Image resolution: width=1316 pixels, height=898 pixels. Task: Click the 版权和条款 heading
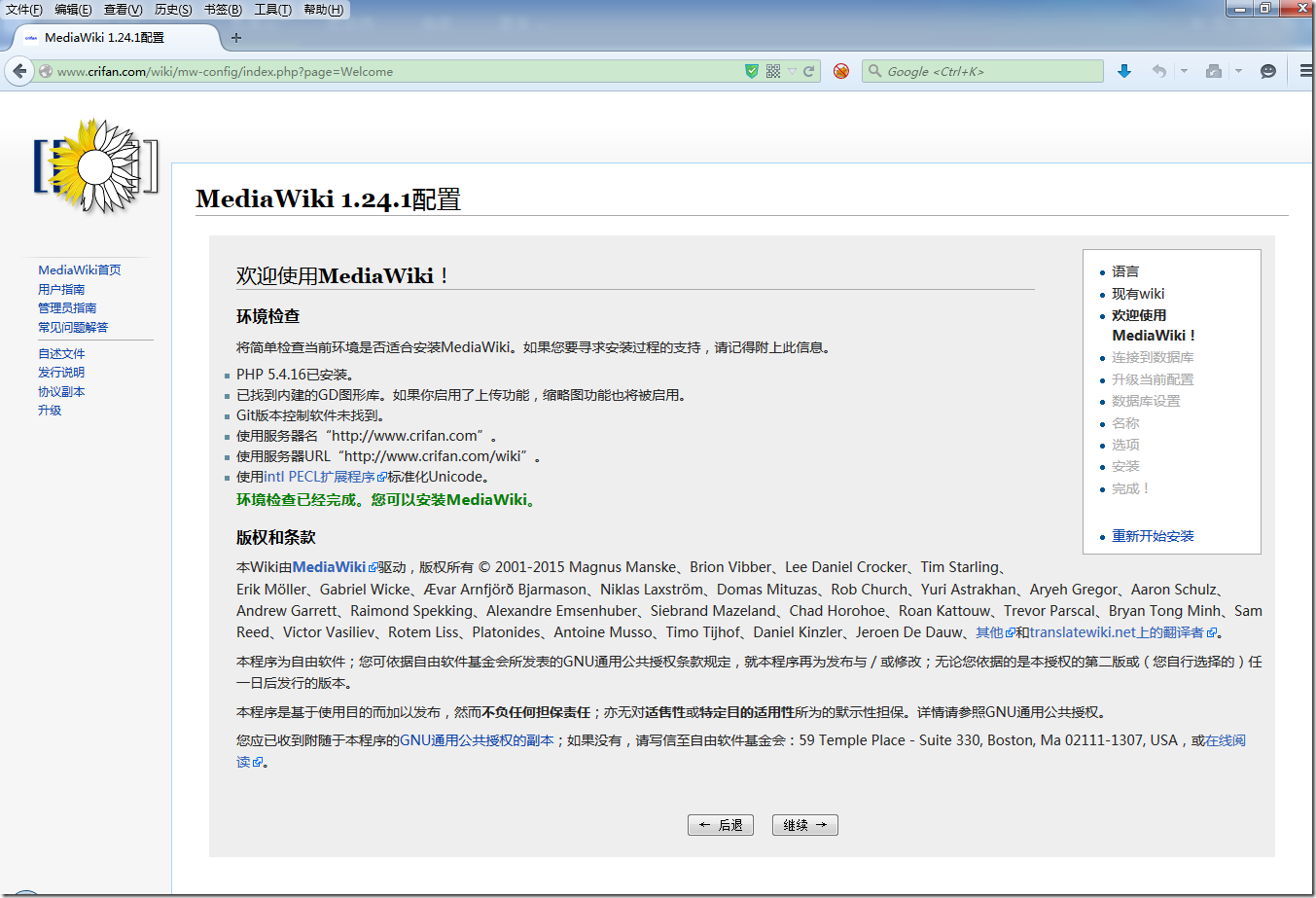coord(275,537)
